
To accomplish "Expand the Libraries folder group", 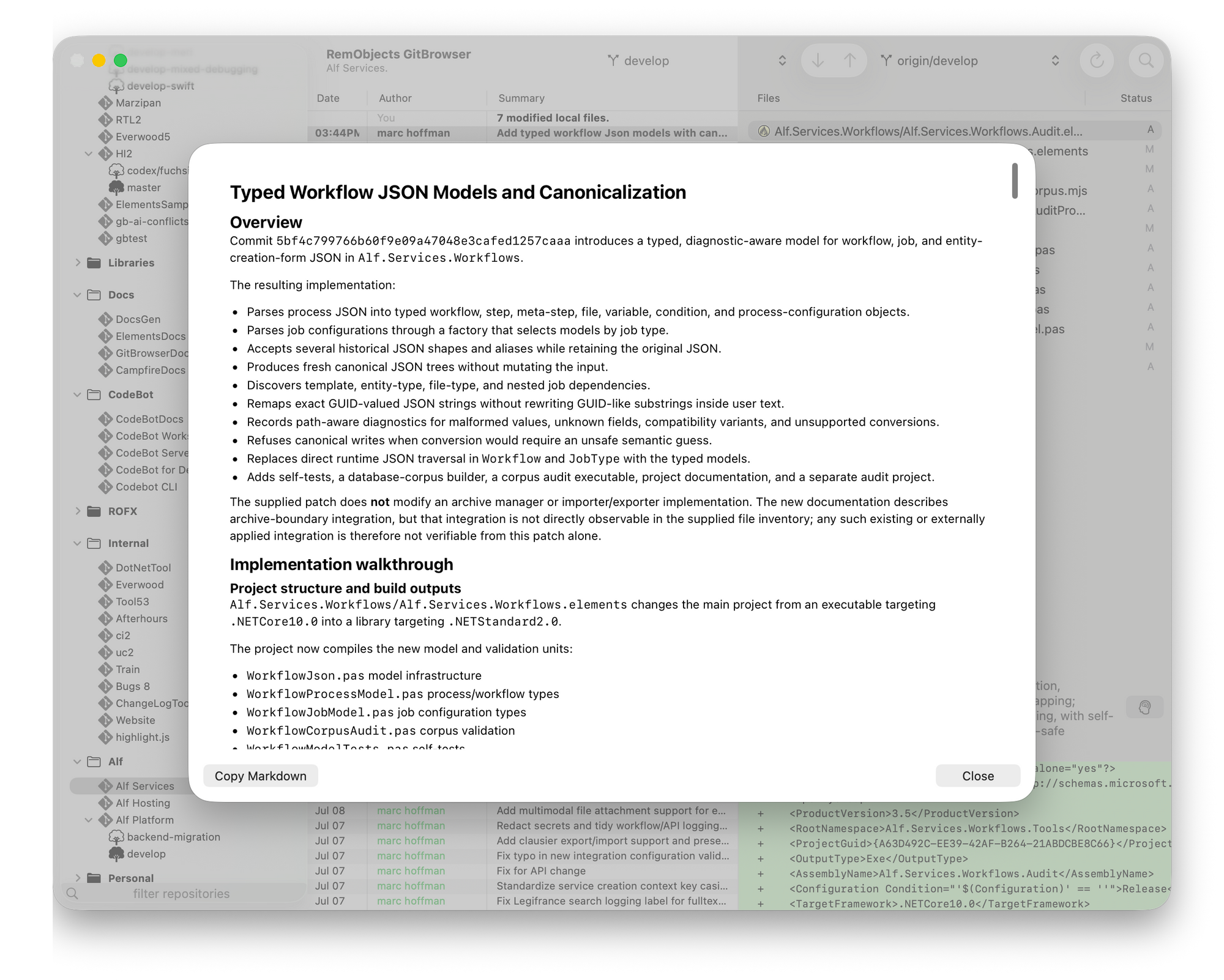I will click(78, 262).
